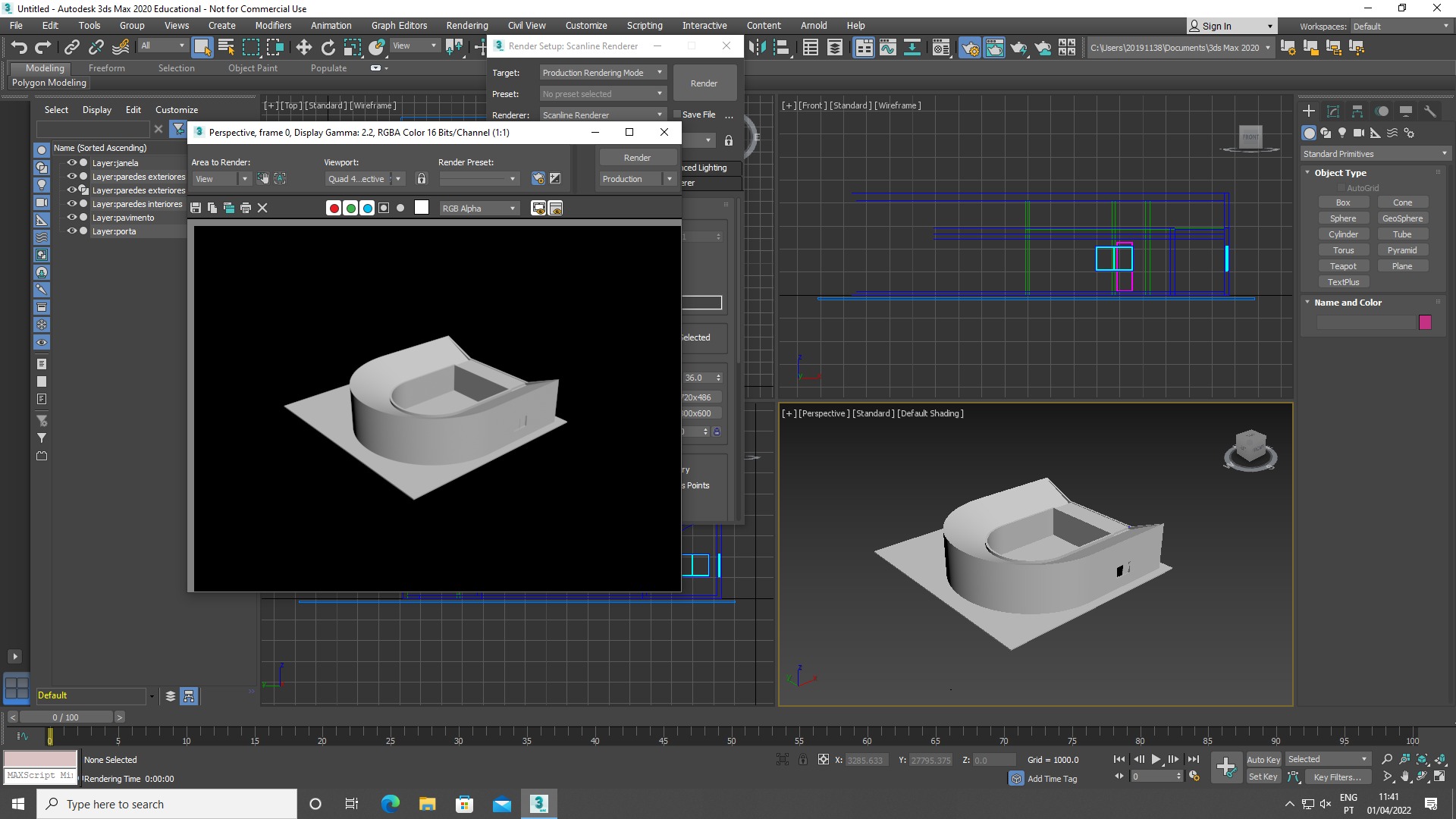Open the Hierarchy tab in command panel
1456x819 pixels.
tap(1357, 111)
